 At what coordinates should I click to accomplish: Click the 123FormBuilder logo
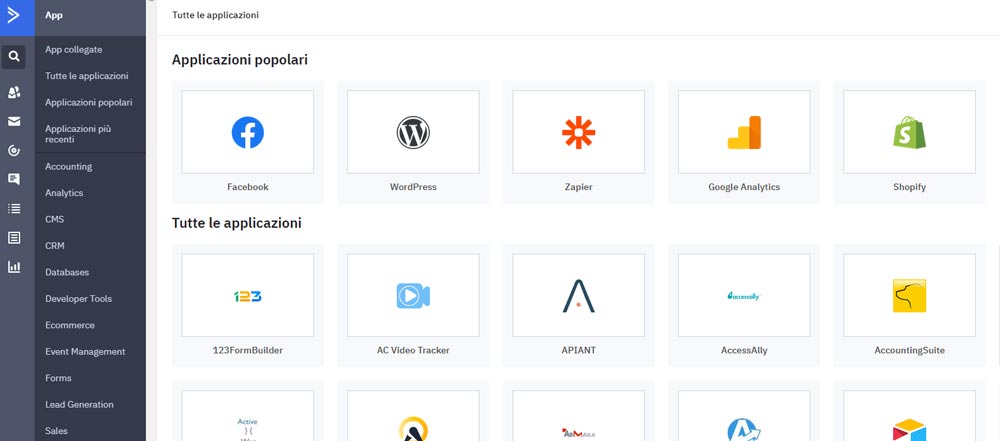[x=247, y=296]
